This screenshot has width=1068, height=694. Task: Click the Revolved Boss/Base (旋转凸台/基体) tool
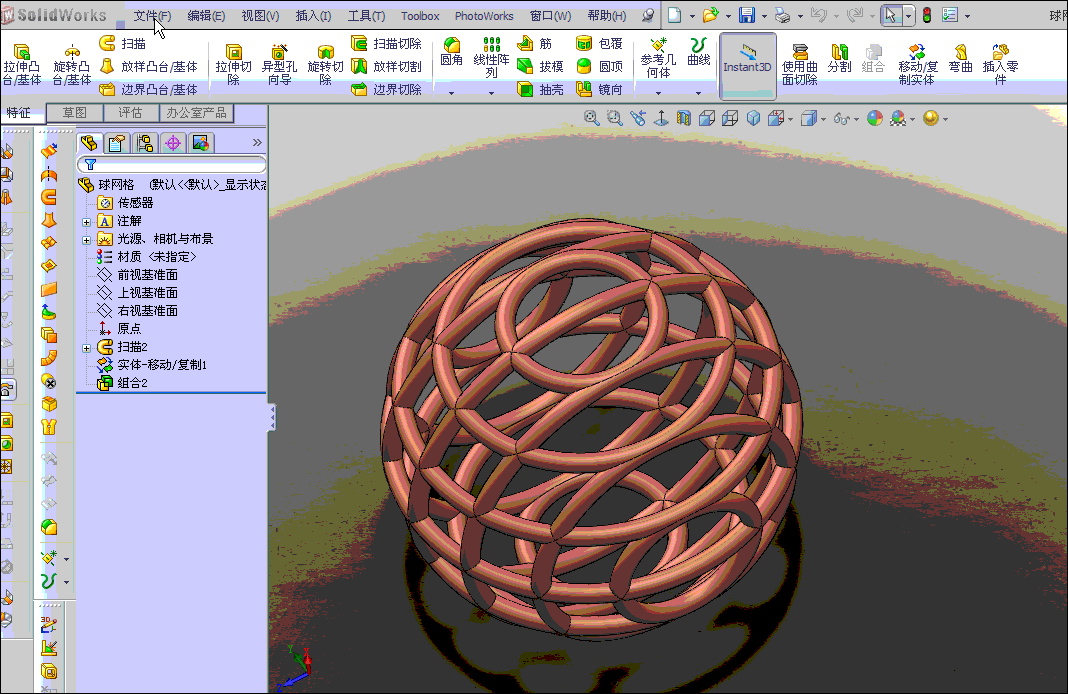click(72, 65)
